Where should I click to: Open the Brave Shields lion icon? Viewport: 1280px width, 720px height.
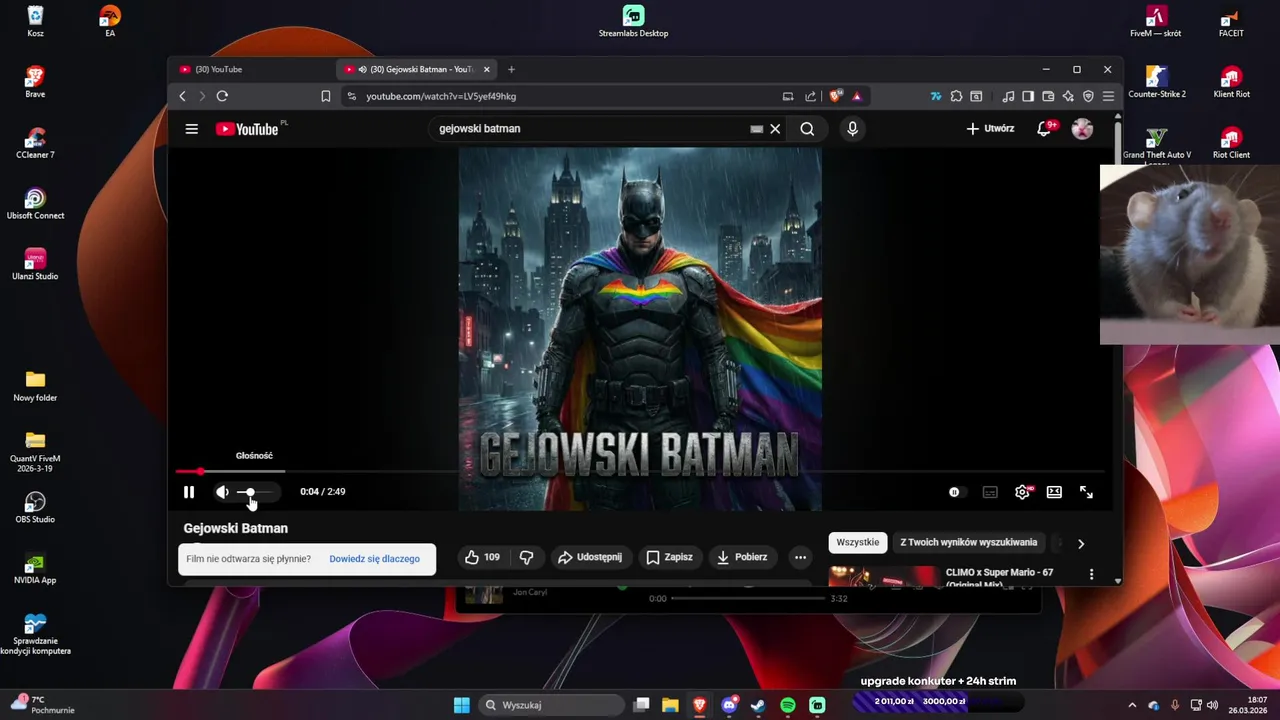(836, 96)
